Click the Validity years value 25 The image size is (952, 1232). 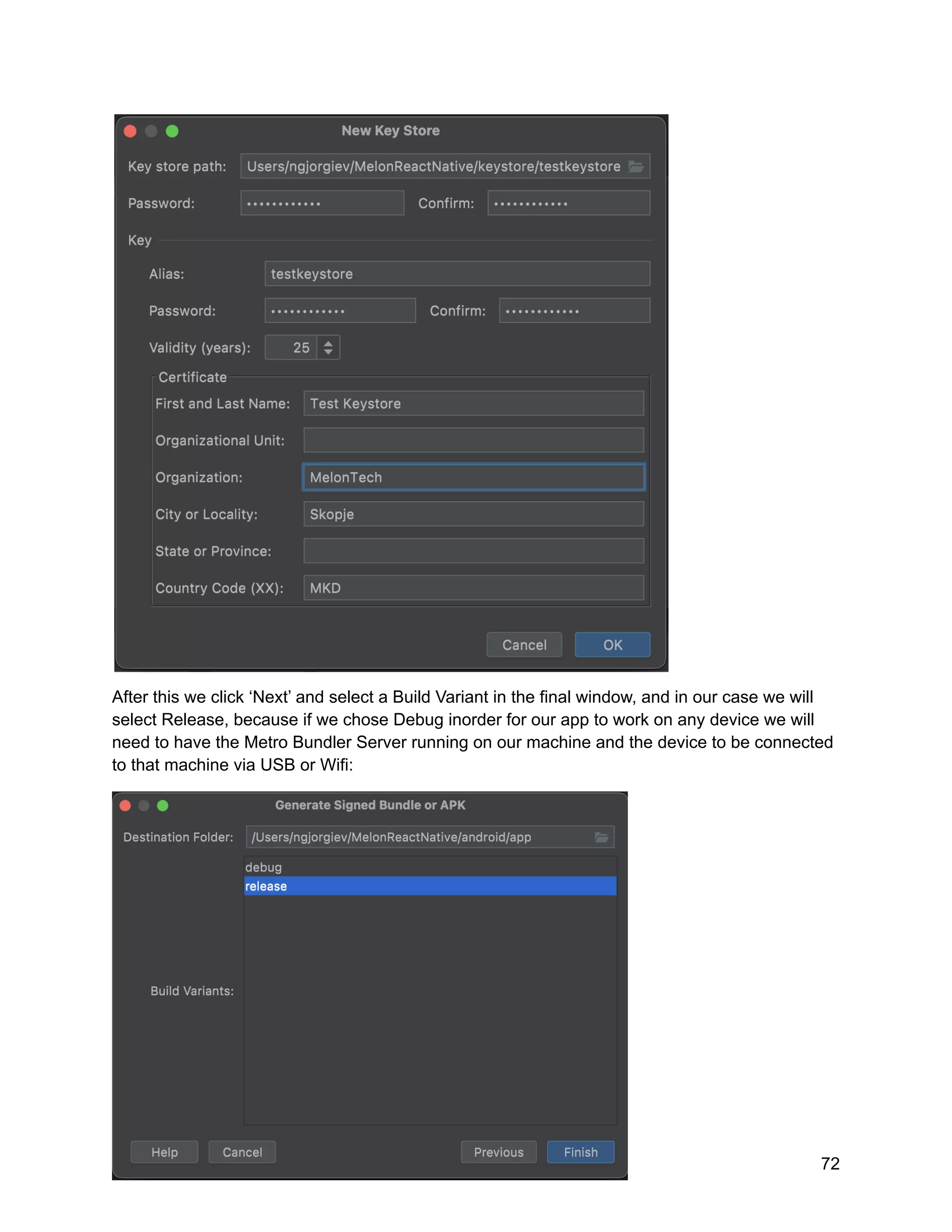coord(291,347)
